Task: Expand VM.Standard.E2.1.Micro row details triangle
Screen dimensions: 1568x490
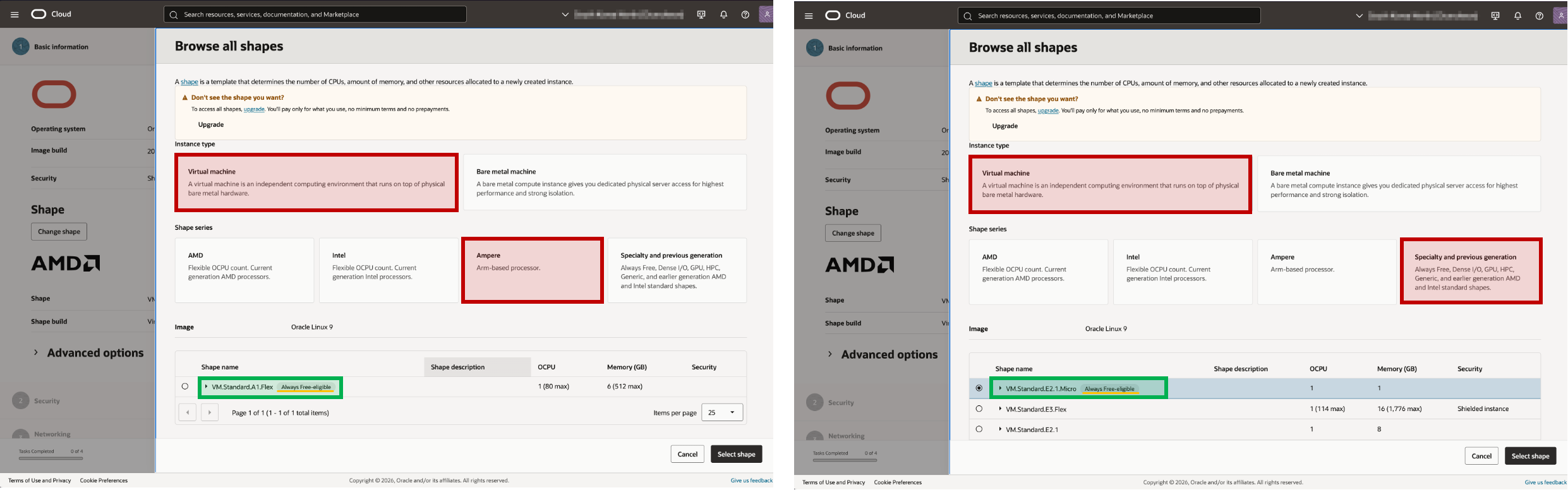Action: pos(1001,388)
